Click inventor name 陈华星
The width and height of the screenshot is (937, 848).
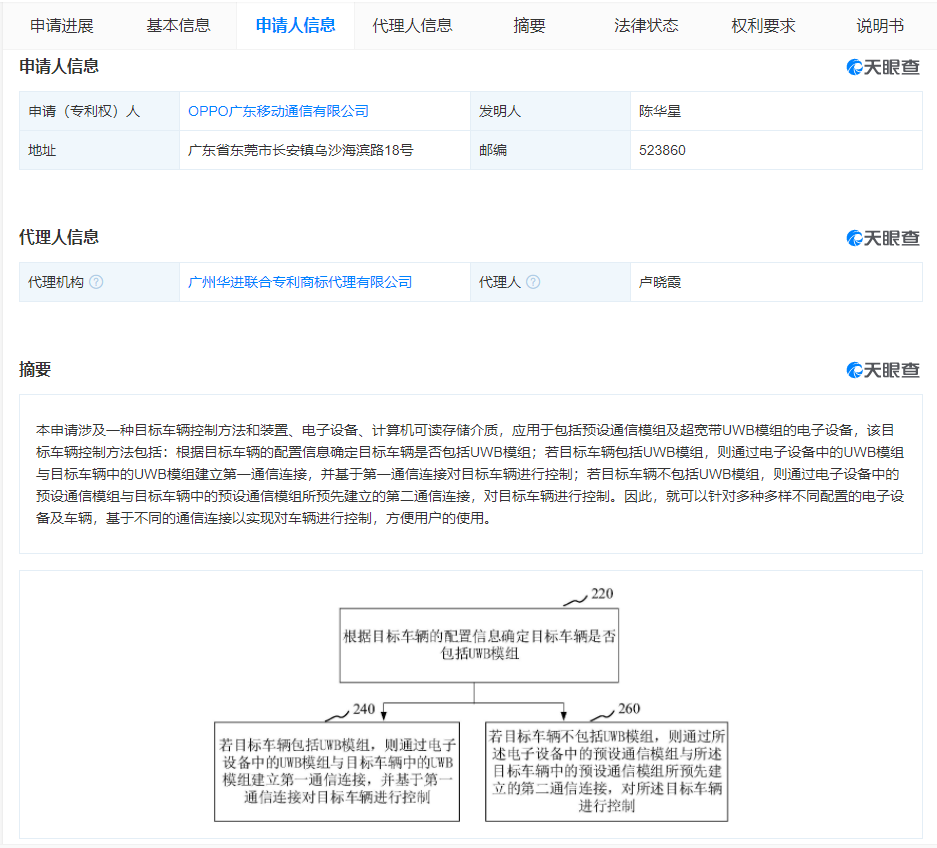(x=660, y=111)
